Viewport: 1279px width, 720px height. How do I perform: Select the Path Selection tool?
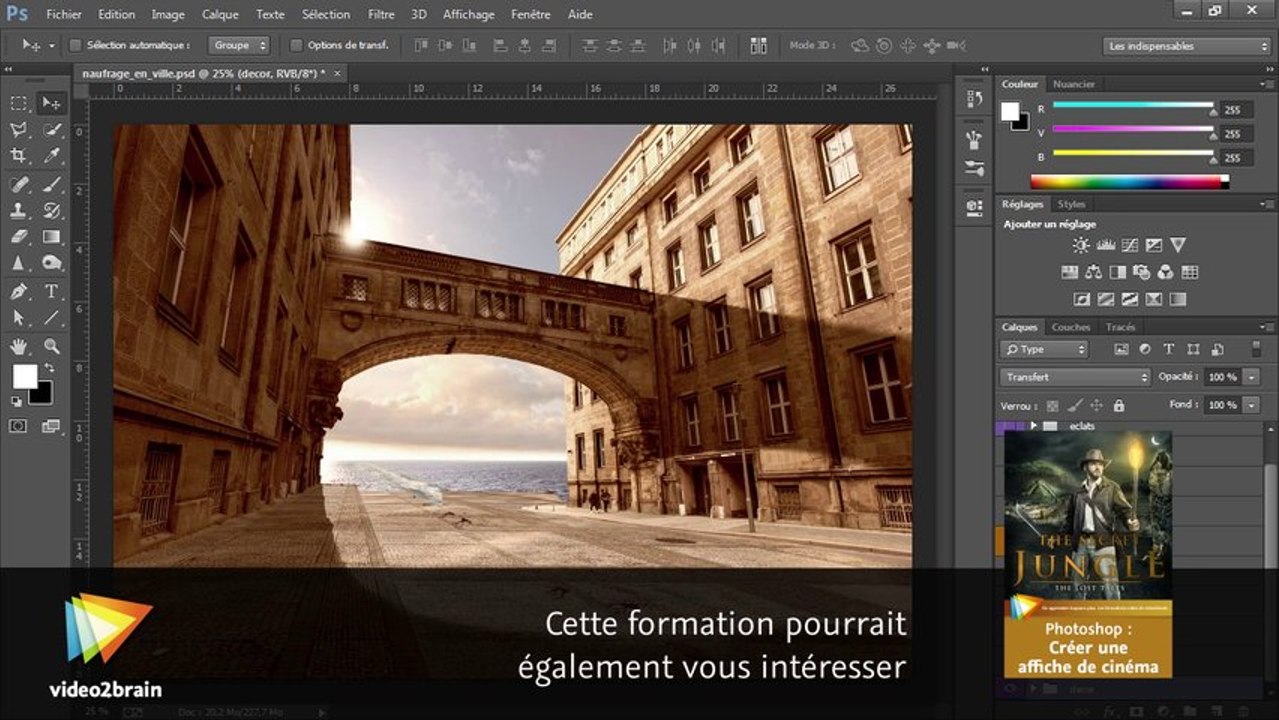(x=19, y=318)
